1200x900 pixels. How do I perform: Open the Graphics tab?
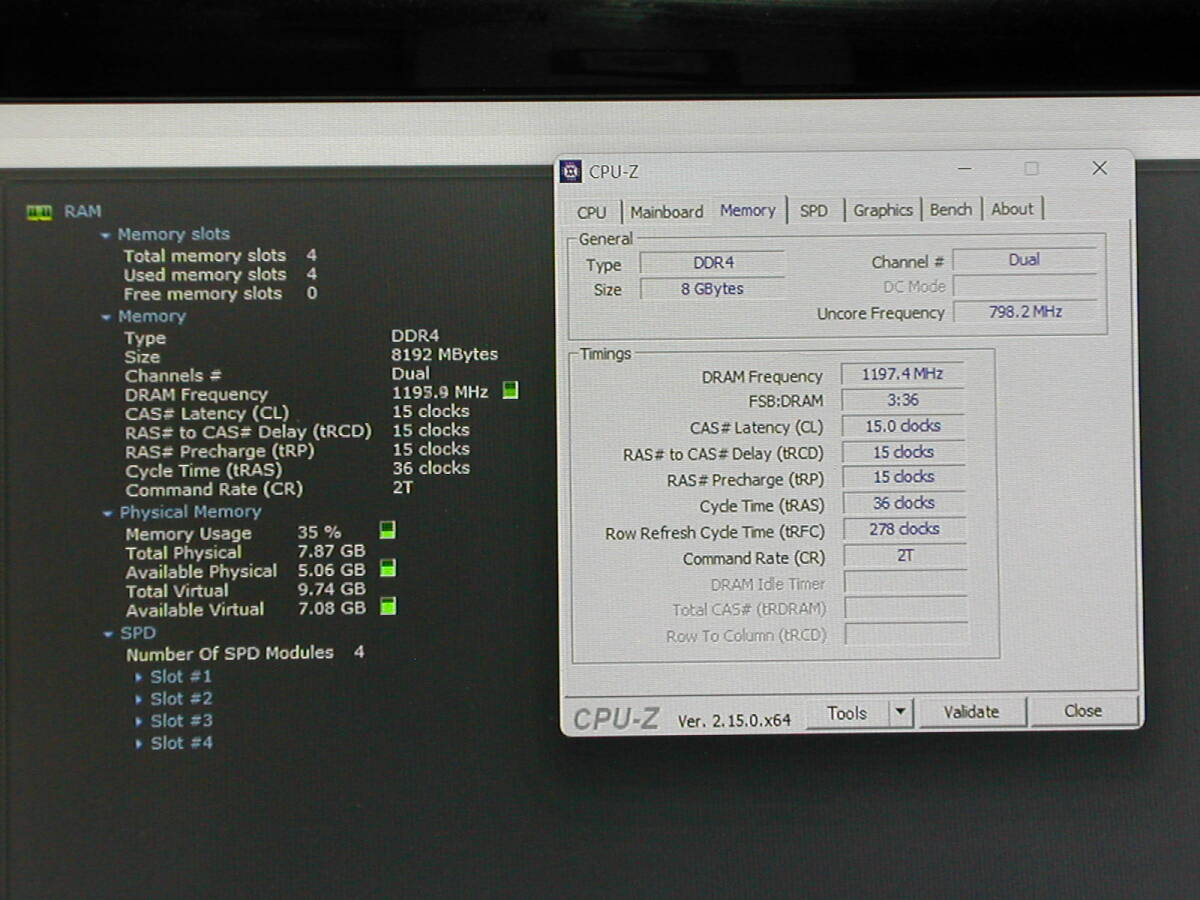pyautogui.click(x=883, y=210)
